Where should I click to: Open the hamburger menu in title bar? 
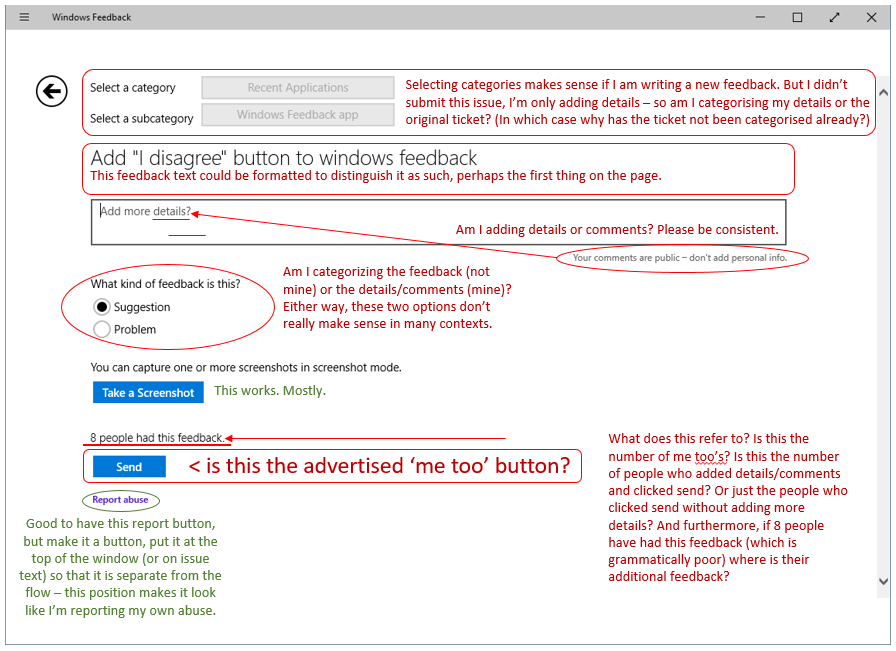click(24, 17)
